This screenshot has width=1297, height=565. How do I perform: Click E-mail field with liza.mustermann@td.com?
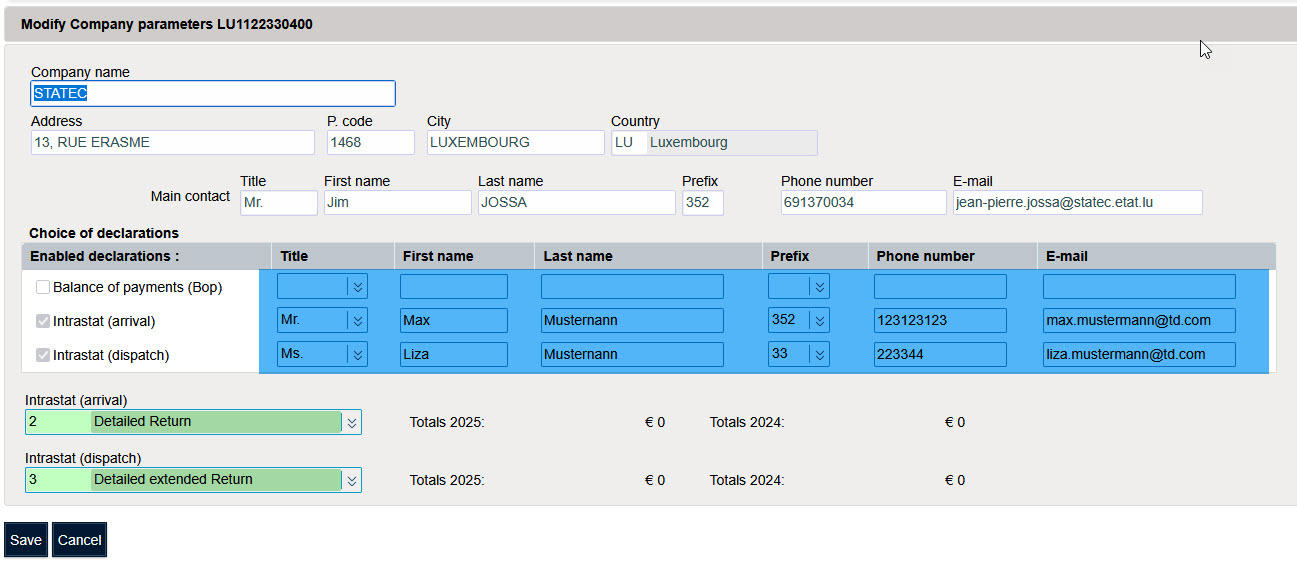coord(1138,355)
